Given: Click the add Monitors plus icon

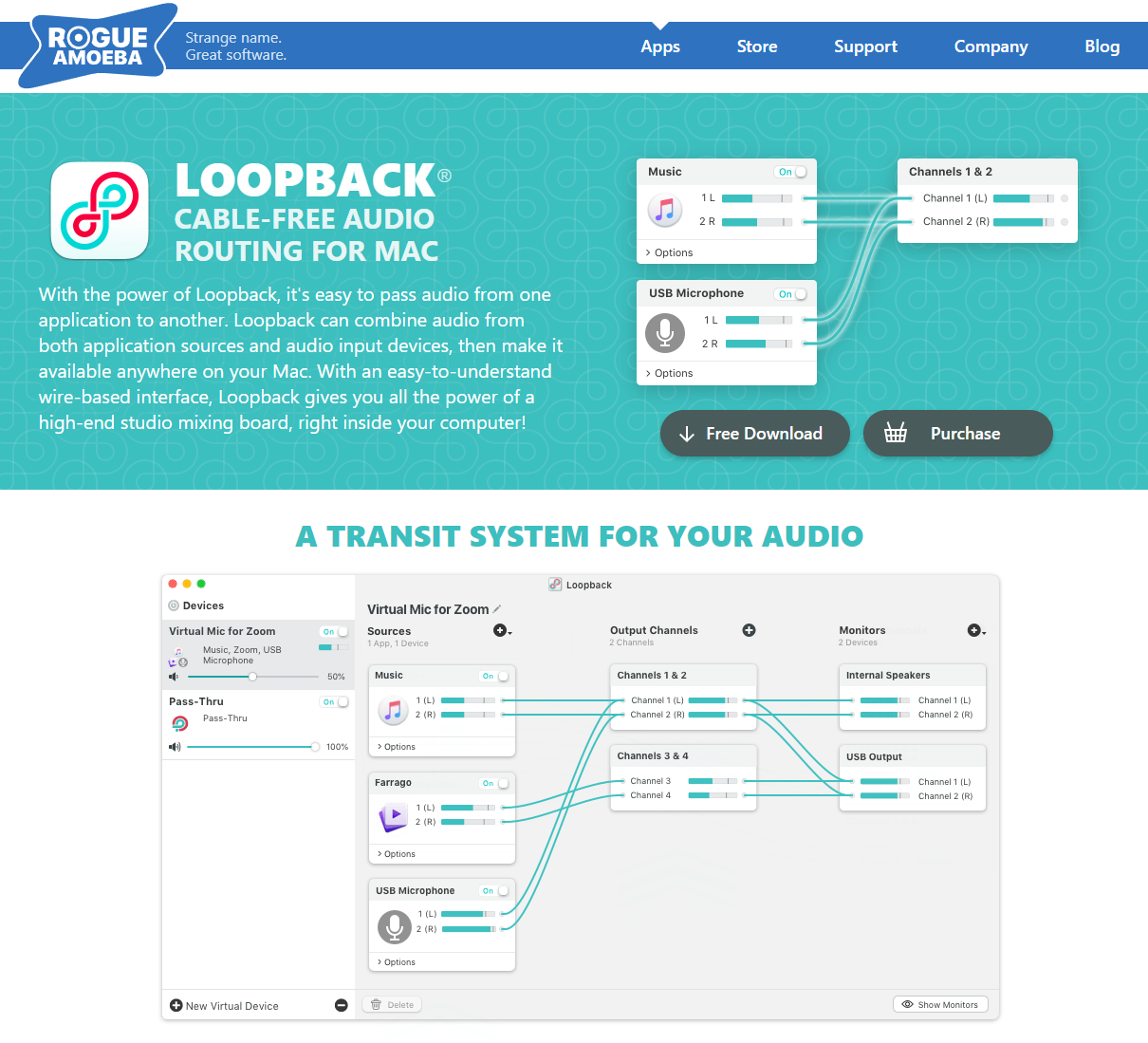Looking at the screenshot, I should (973, 630).
